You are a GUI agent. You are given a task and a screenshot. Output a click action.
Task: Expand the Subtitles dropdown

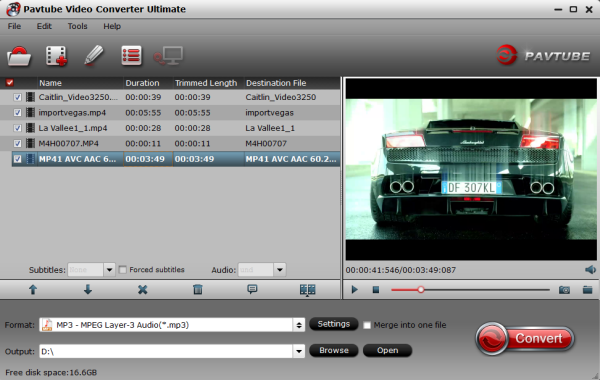[x=109, y=270]
